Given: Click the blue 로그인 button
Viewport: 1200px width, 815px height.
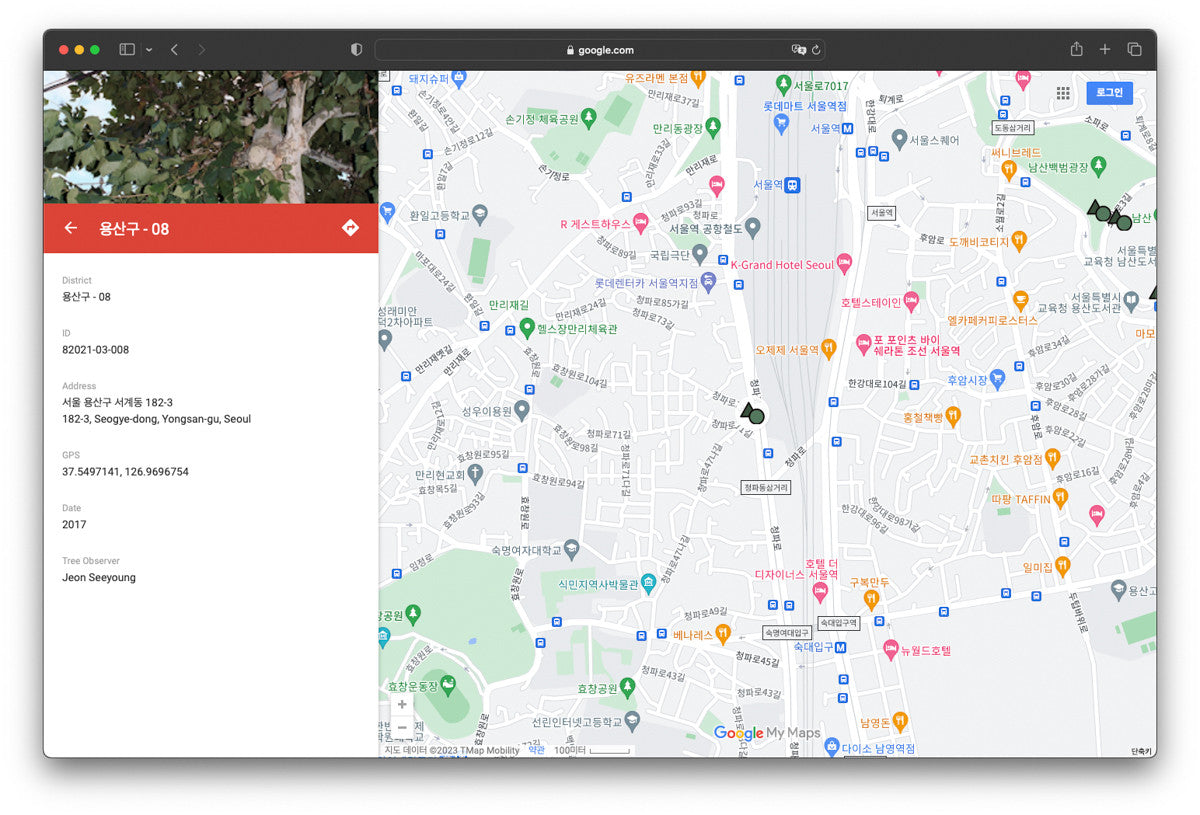Looking at the screenshot, I should click(x=1109, y=93).
